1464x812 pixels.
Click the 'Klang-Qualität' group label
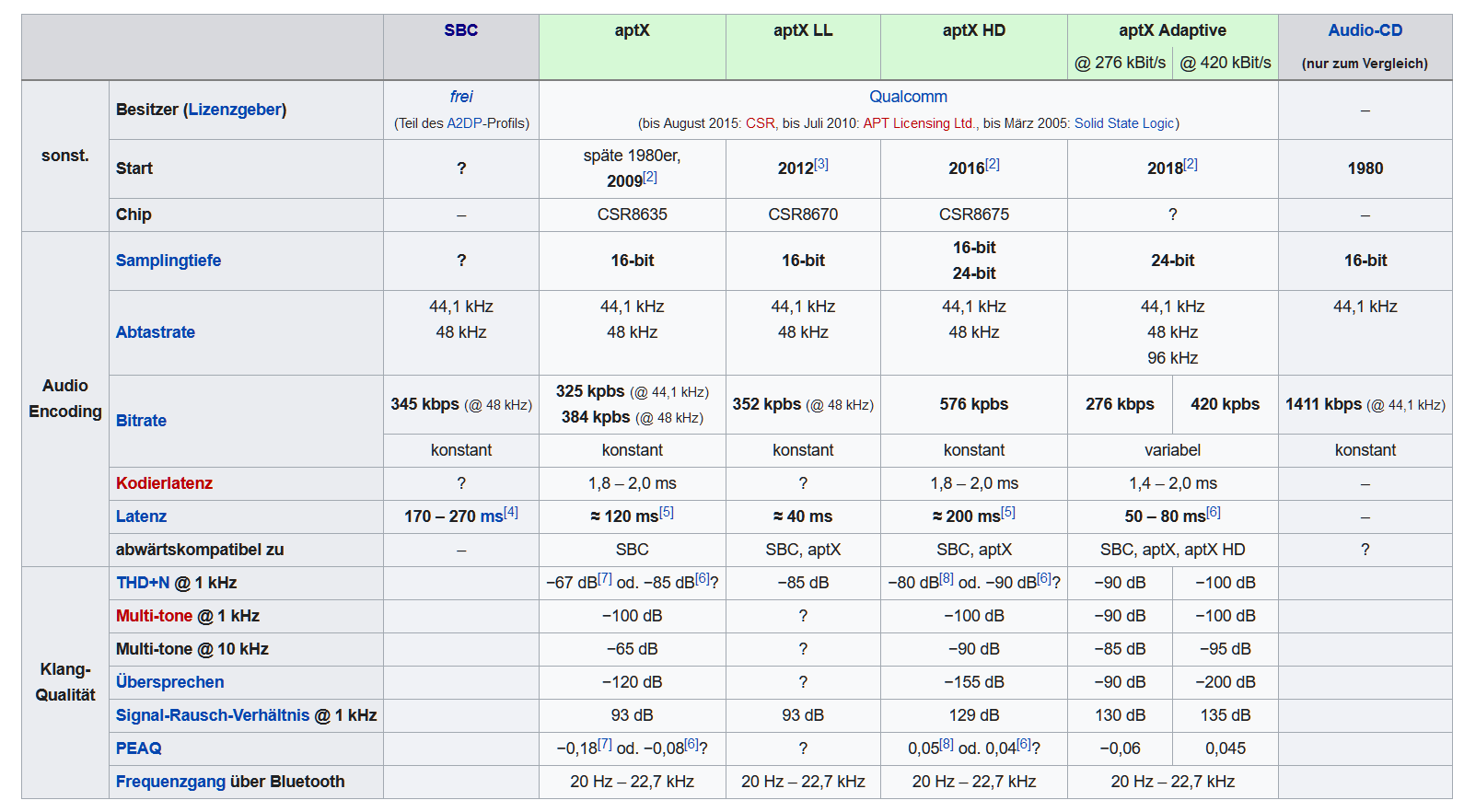(65, 682)
